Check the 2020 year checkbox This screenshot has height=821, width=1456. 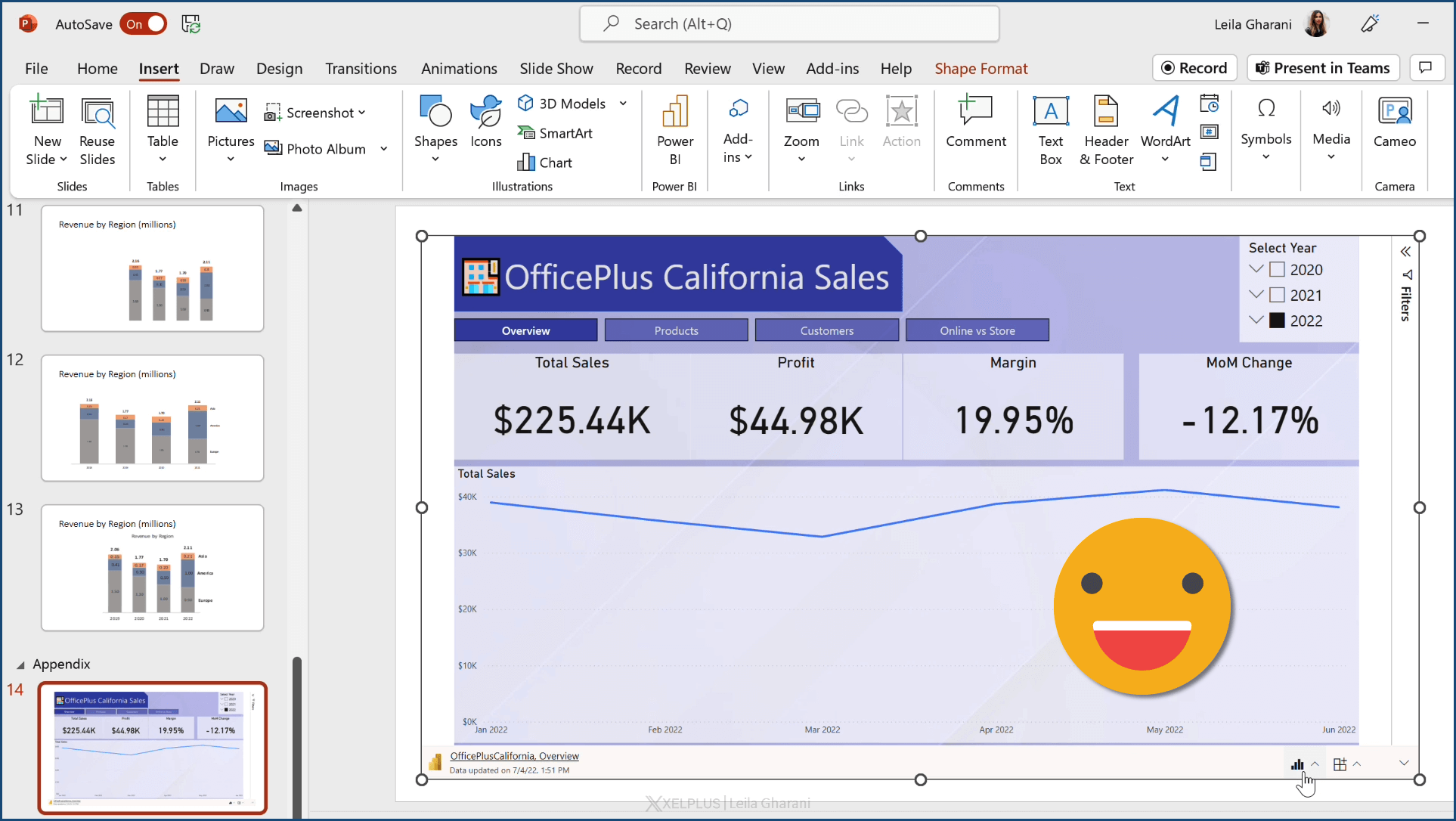click(x=1277, y=270)
